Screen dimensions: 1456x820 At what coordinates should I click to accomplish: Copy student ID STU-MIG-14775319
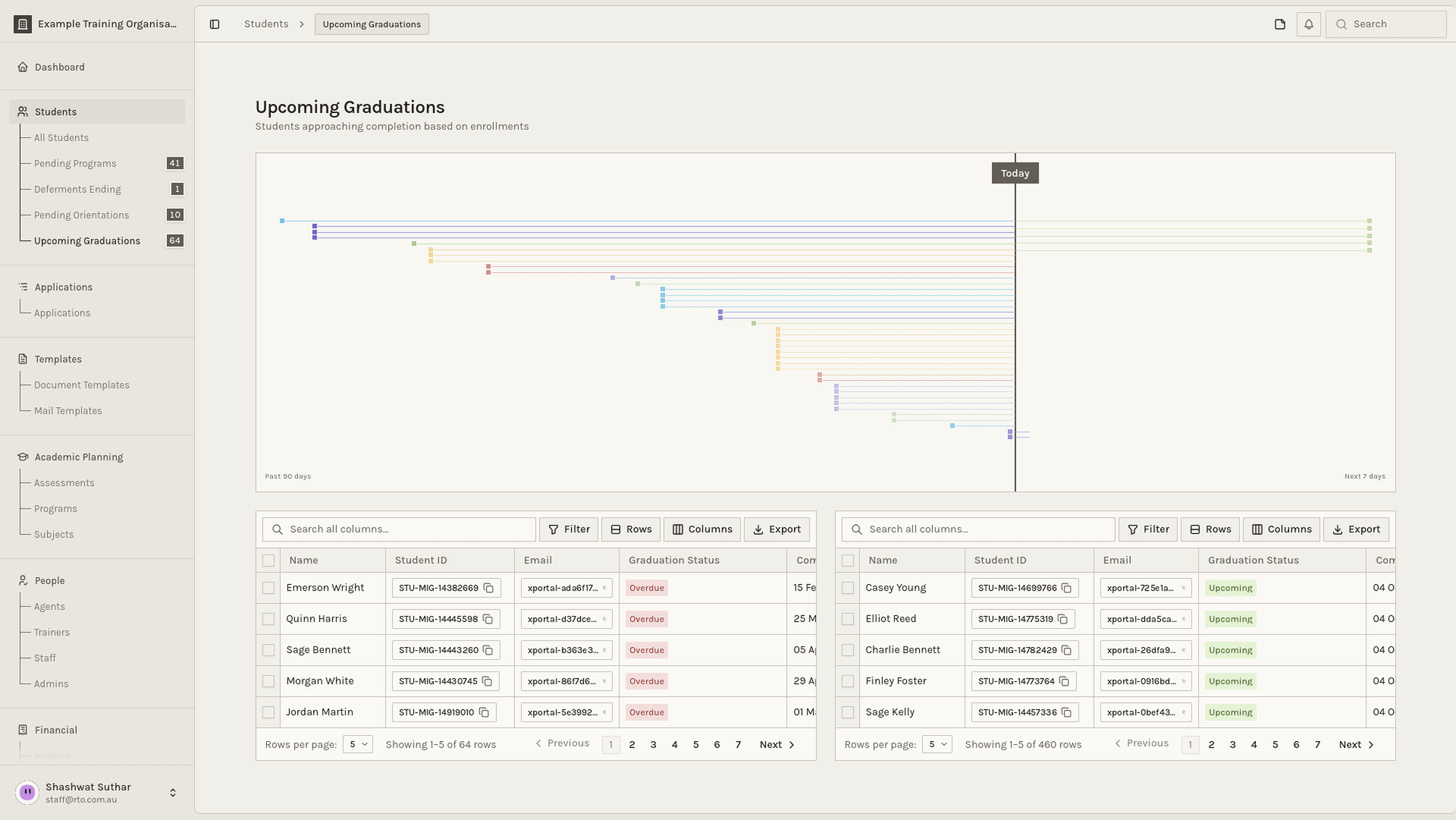pyautogui.click(x=1063, y=619)
